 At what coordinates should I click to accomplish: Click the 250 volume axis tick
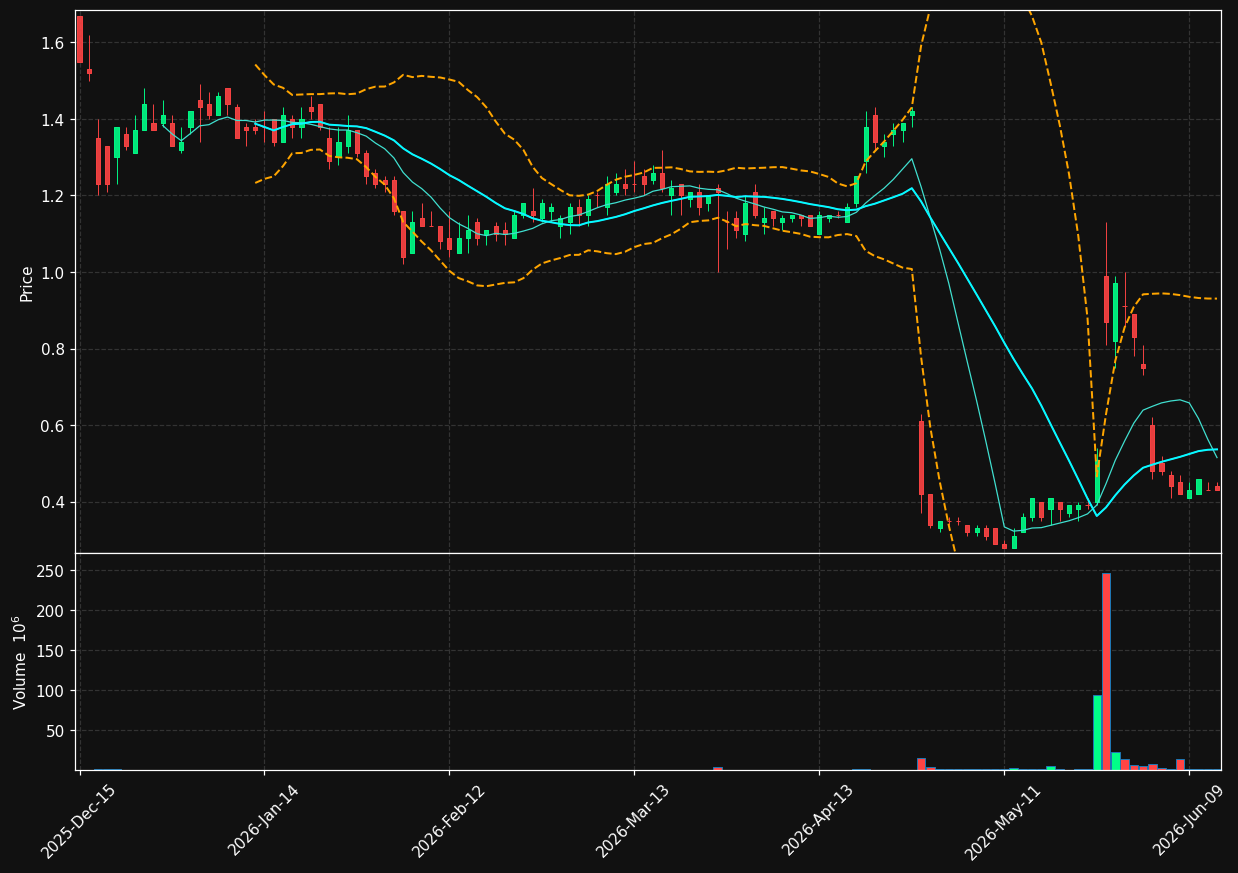pos(53,571)
